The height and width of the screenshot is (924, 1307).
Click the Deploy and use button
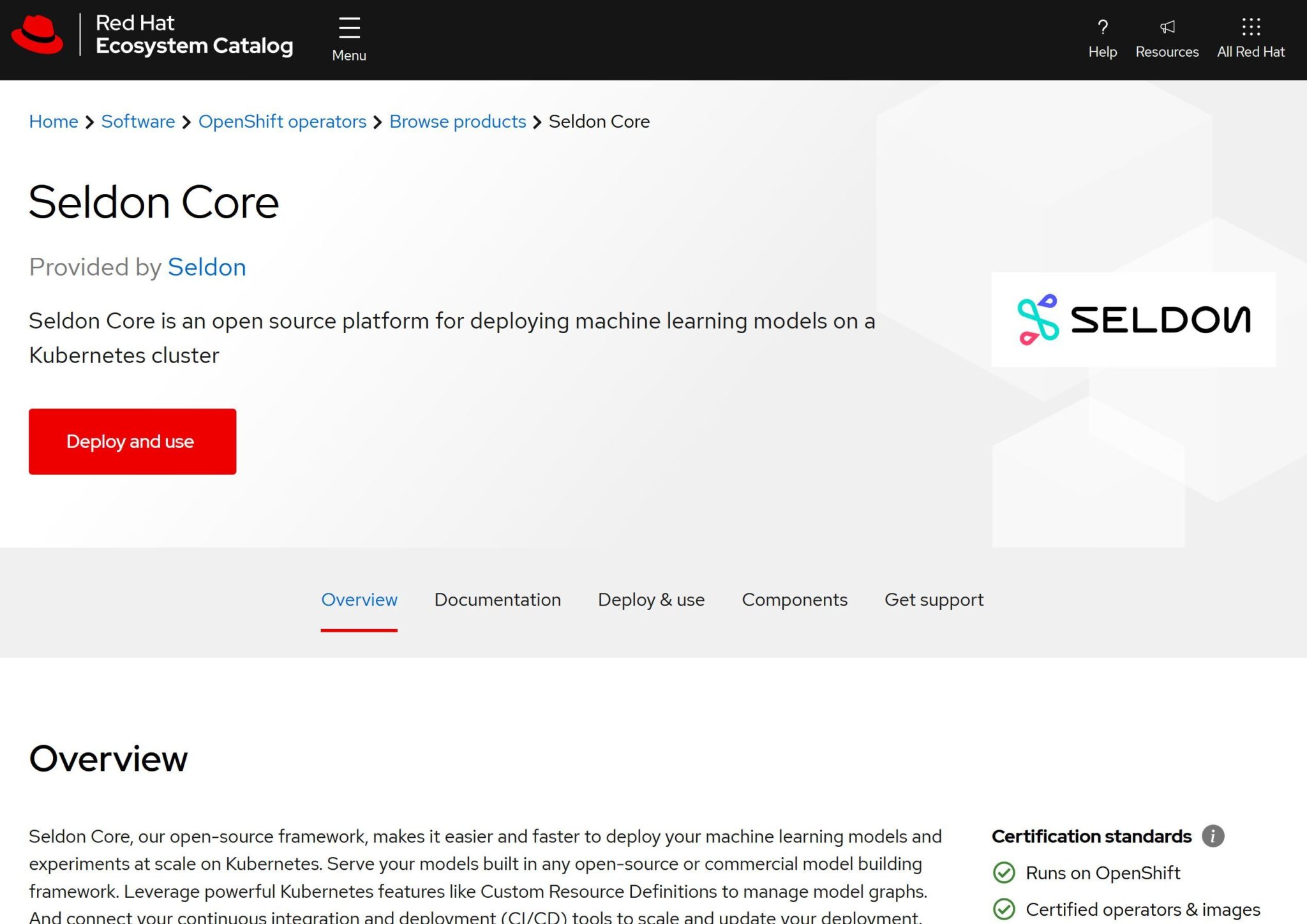(132, 442)
